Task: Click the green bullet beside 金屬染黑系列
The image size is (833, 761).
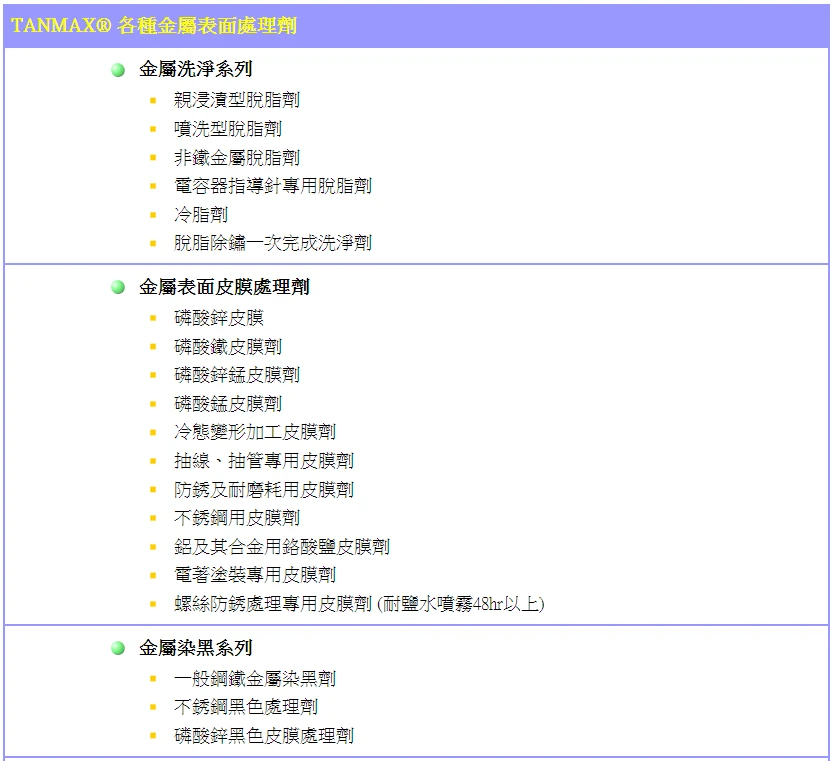Action: coord(118,649)
